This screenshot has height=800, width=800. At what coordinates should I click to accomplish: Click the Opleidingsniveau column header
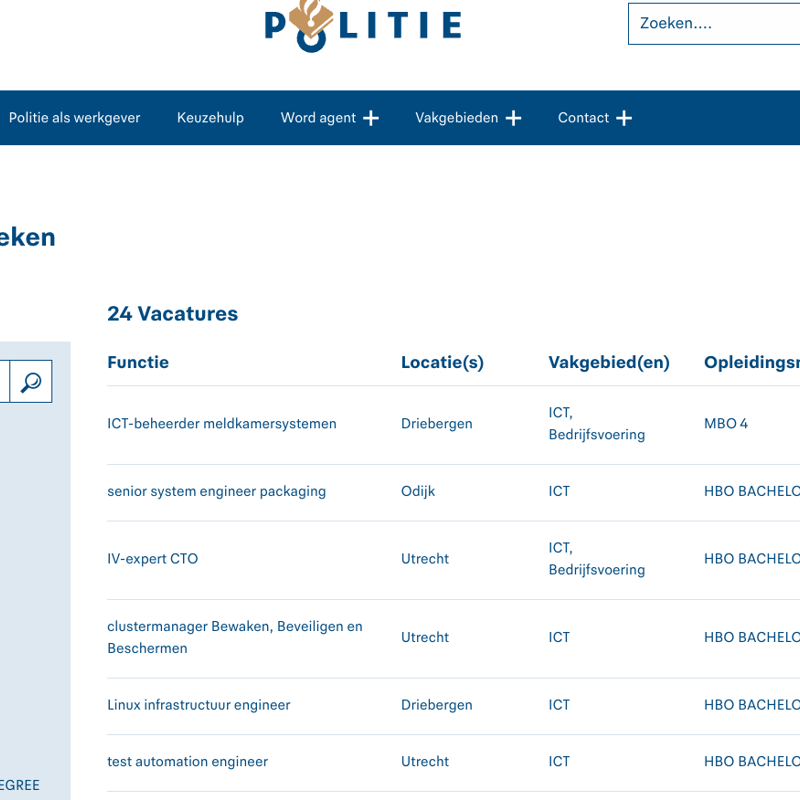(x=752, y=363)
